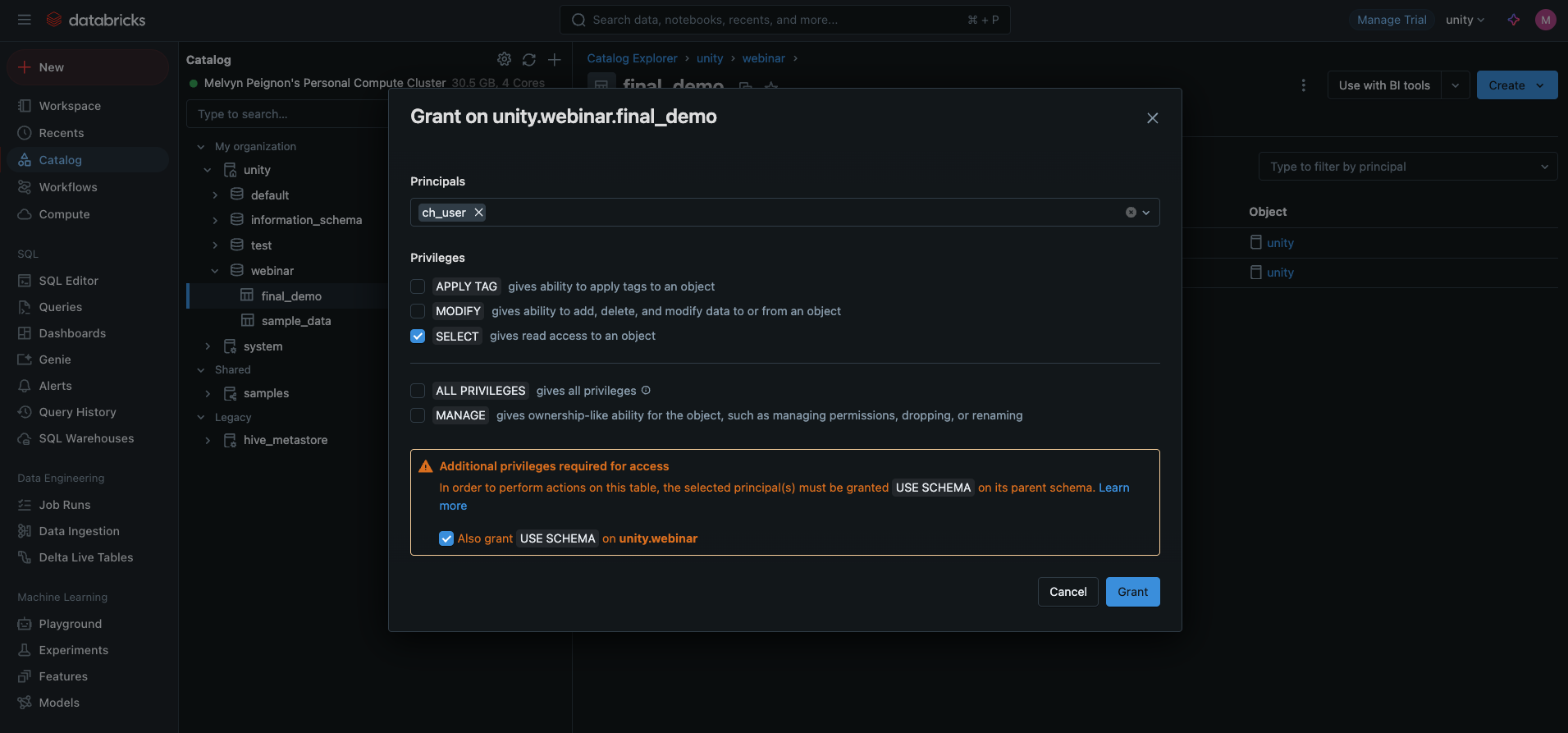1568x733 pixels.
Task: Click the Grant button
Action: point(1132,592)
